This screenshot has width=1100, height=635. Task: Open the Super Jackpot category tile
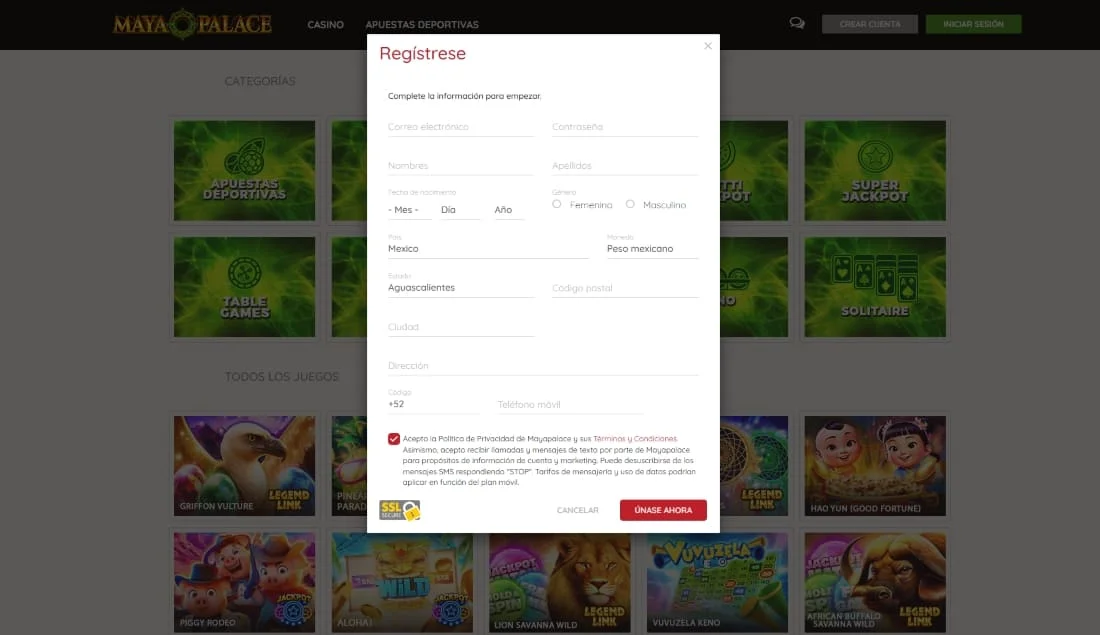pos(875,170)
